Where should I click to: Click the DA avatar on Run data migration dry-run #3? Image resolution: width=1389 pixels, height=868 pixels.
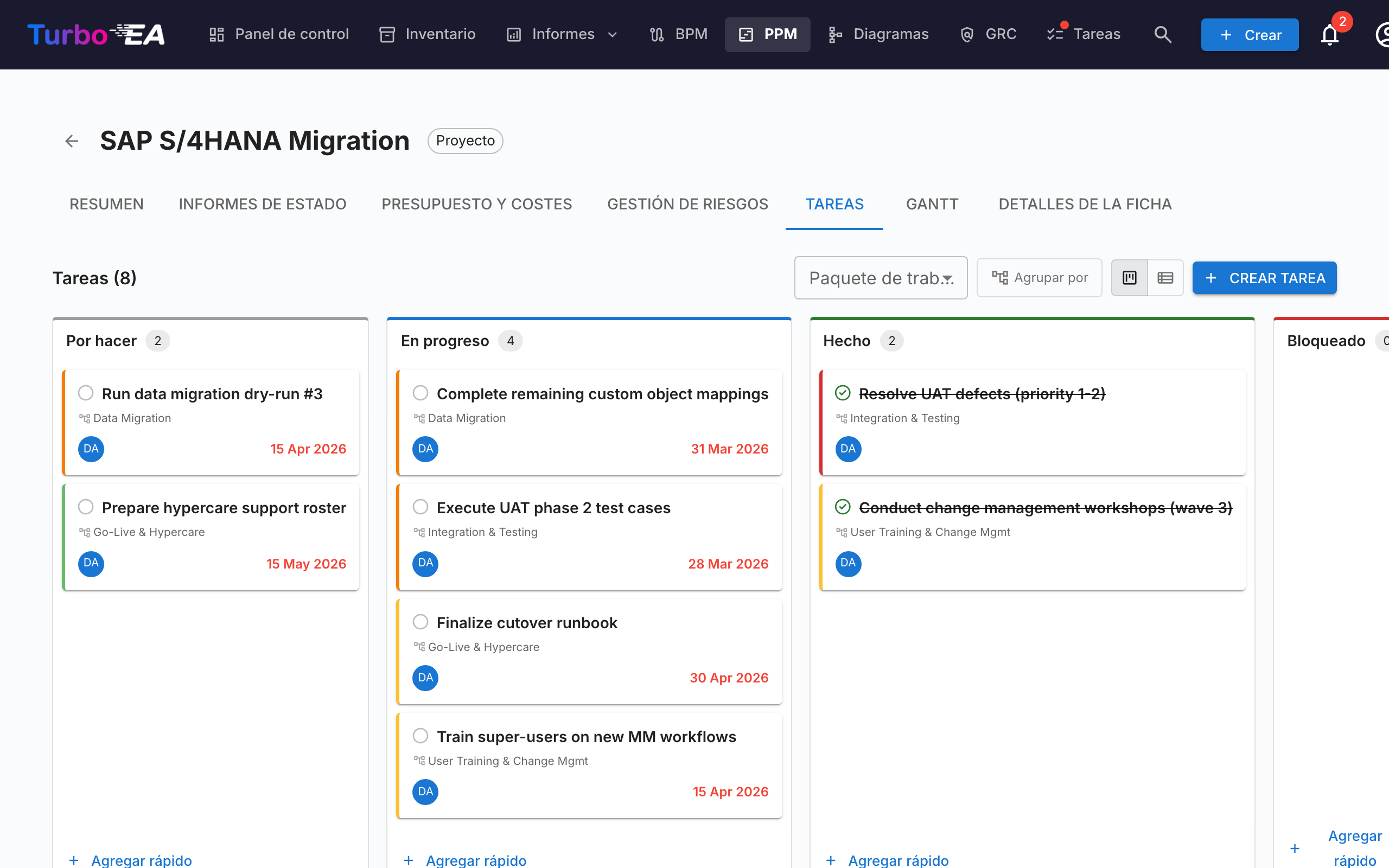91,448
